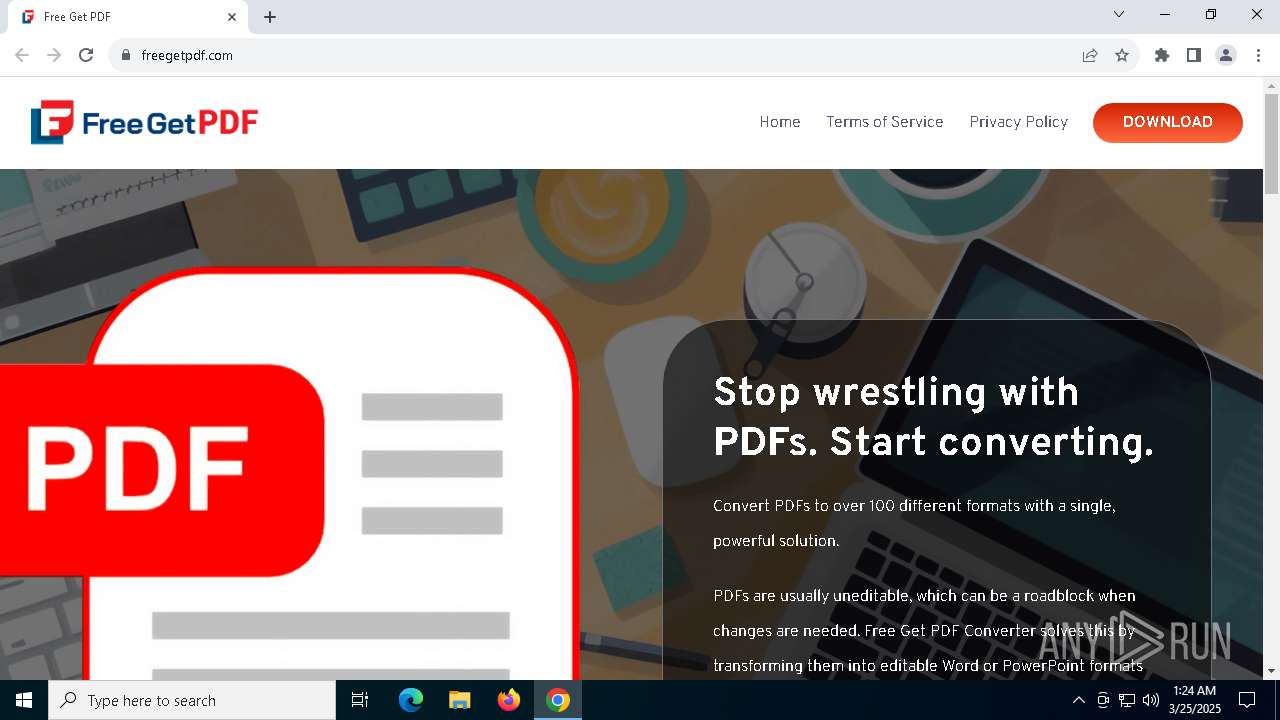
Task: Select the Free Get PDF tab
Action: [x=128, y=17]
